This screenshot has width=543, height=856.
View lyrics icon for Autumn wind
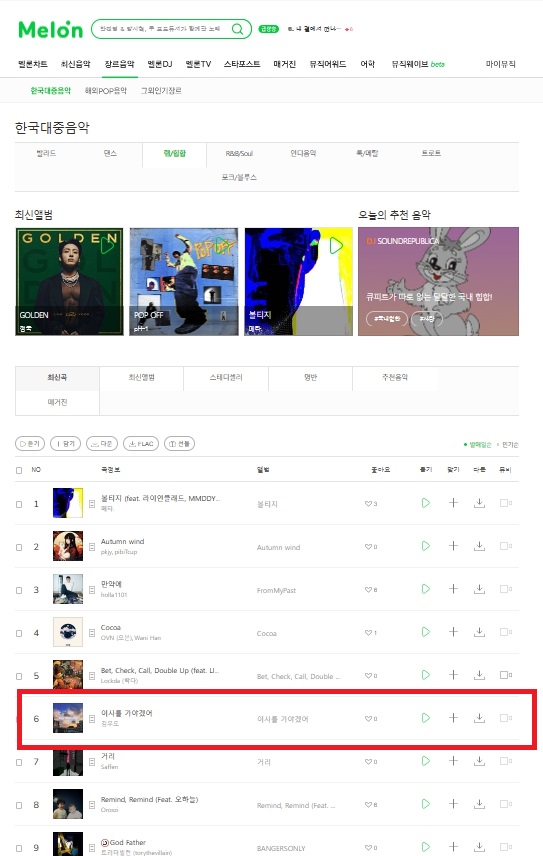[92, 547]
